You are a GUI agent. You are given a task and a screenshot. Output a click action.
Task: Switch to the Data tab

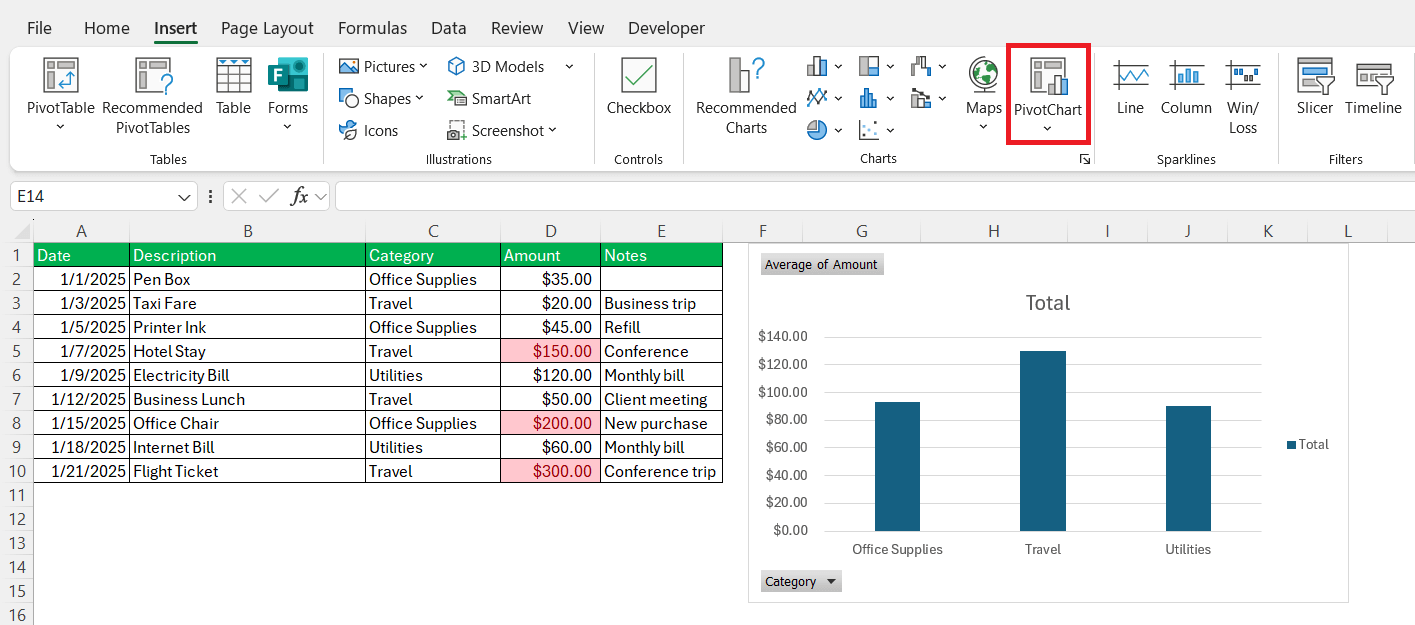coord(449,28)
